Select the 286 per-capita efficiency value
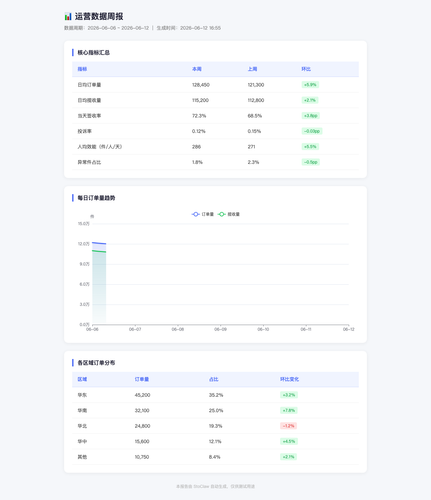Image resolution: width=431 pixels, height=500 pixels. point(196,147)
